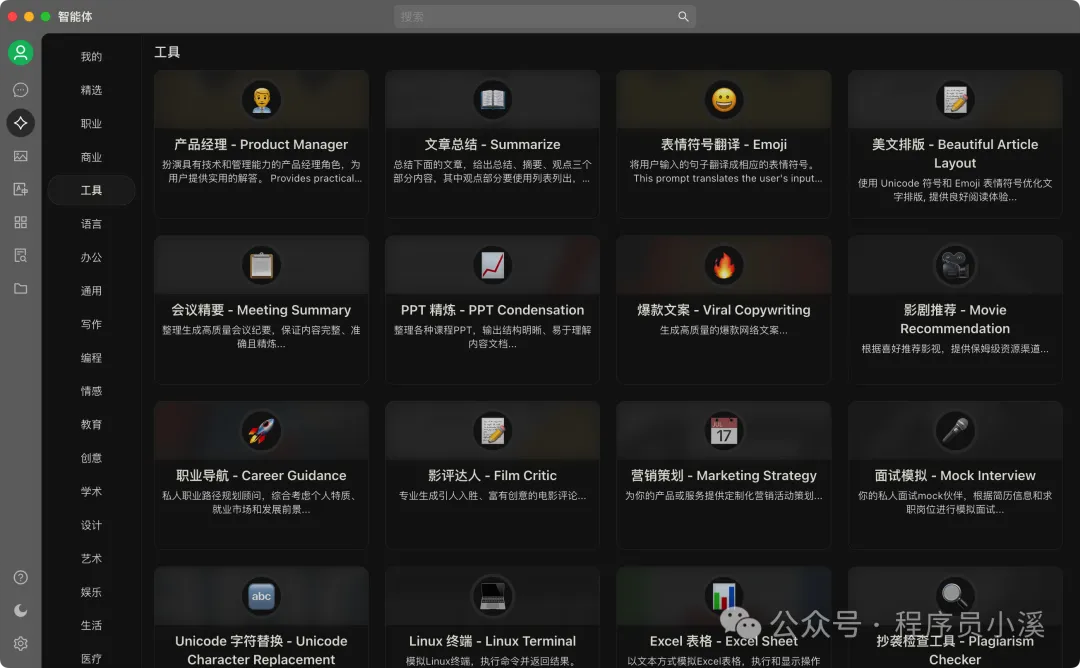Image resolution: width=1080 pixels, height=668 pixels.
Task: Open the translate document sidebar icon
Action: click(x=21, y=189)
